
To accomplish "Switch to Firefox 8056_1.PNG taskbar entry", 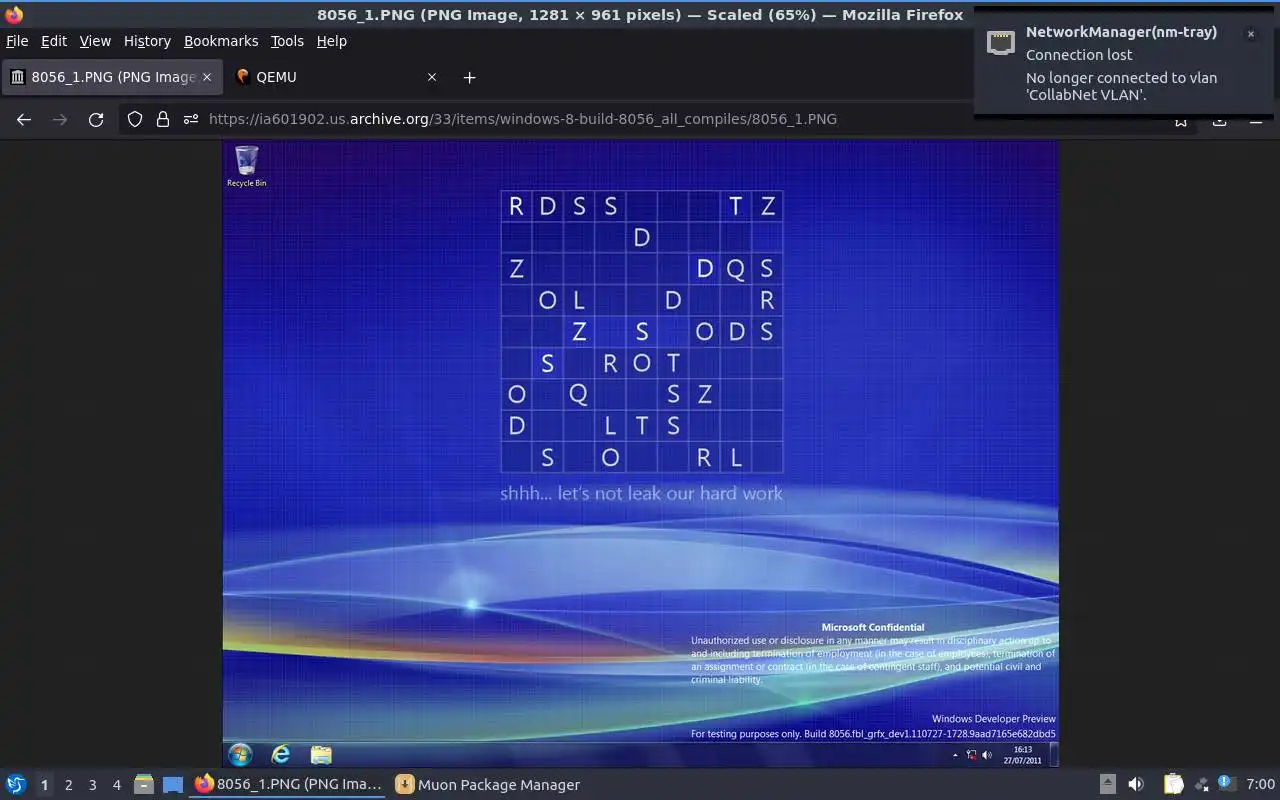I will click(x=289, y=785).
